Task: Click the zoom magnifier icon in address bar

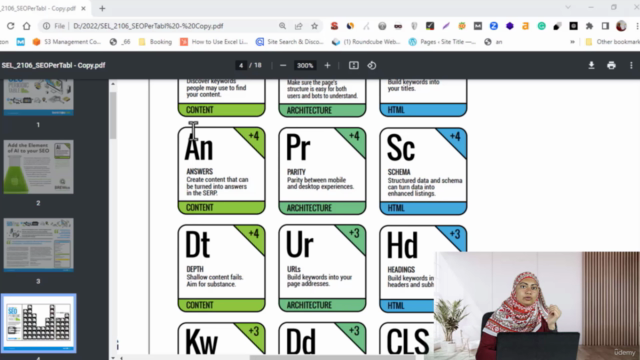Action: click(282, 26)
